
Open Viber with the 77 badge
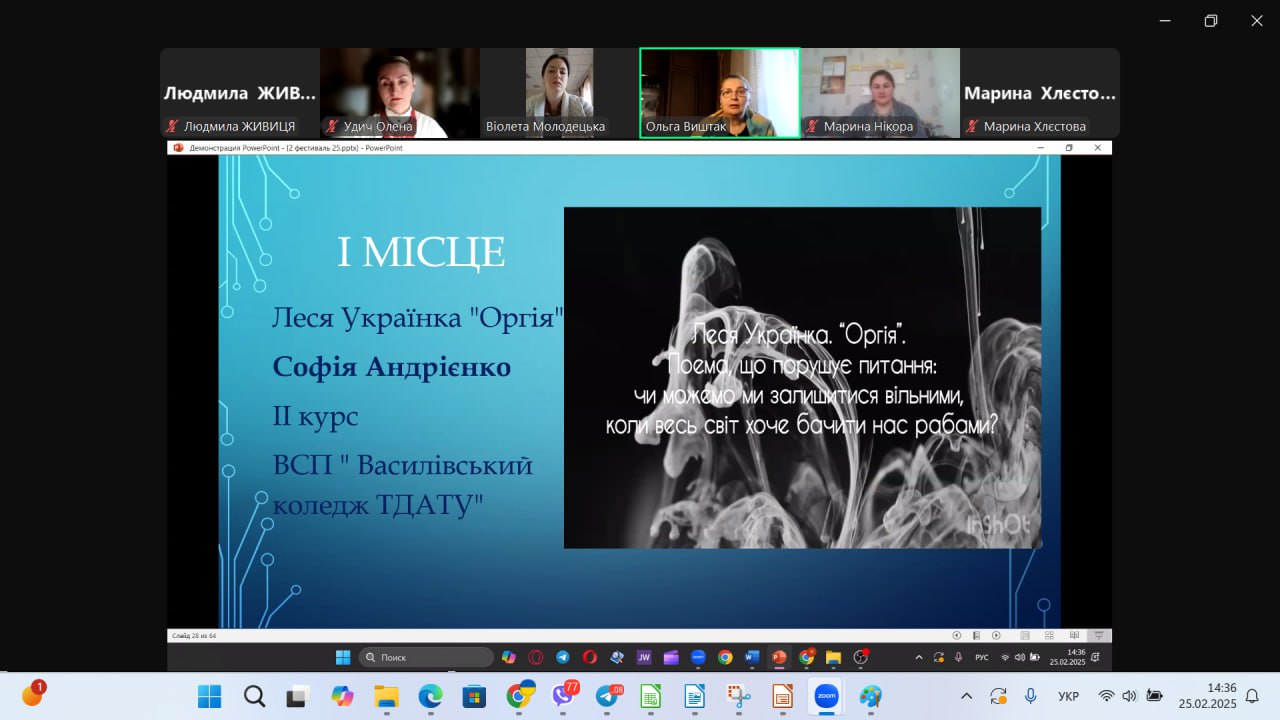(x=564, y=696)
